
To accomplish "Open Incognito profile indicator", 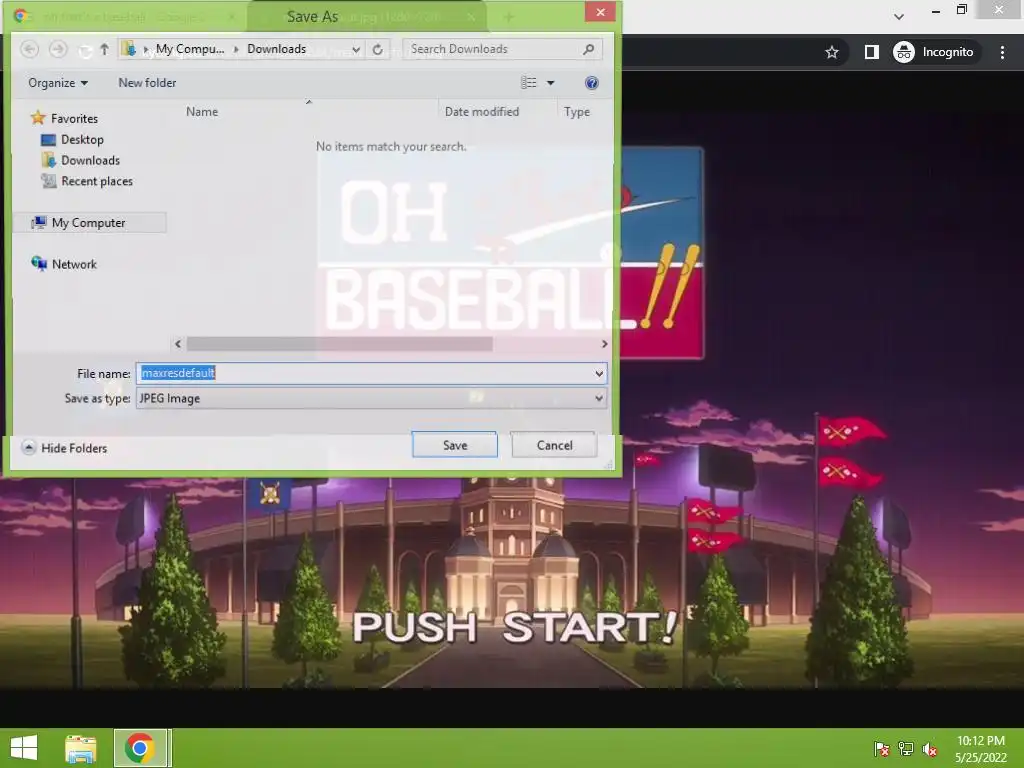I will [934, 52].
